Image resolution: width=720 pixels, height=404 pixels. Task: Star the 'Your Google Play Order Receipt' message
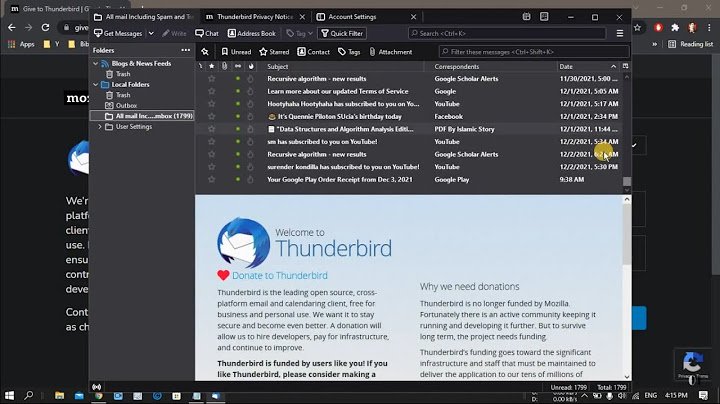coord(211,180)
